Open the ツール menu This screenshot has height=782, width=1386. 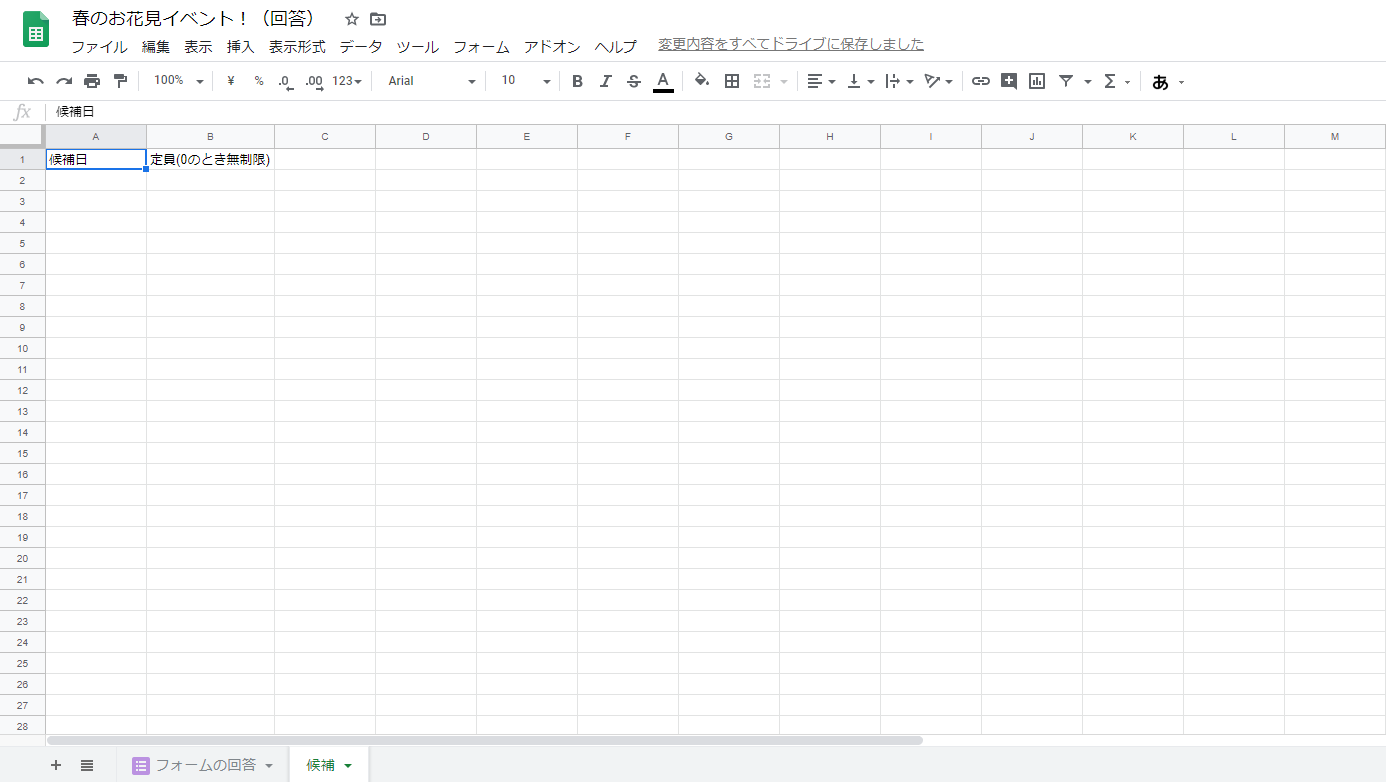(x=418, y=47)
